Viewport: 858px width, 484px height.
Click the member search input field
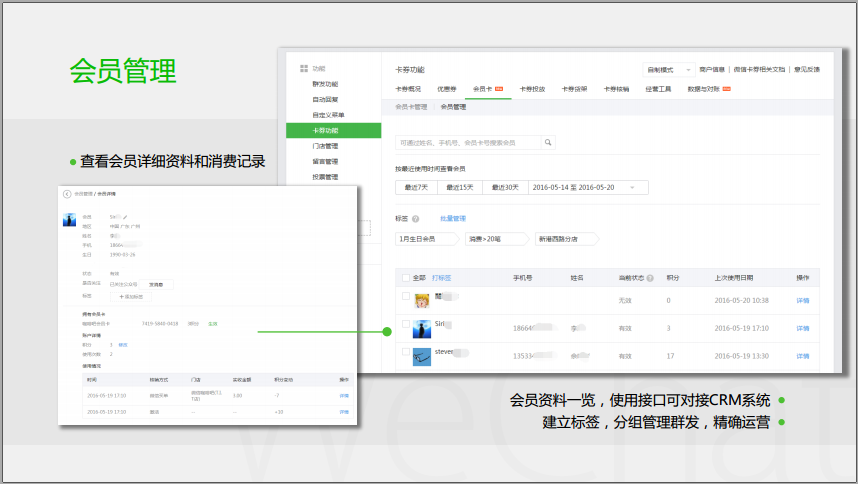pos(467,143)
